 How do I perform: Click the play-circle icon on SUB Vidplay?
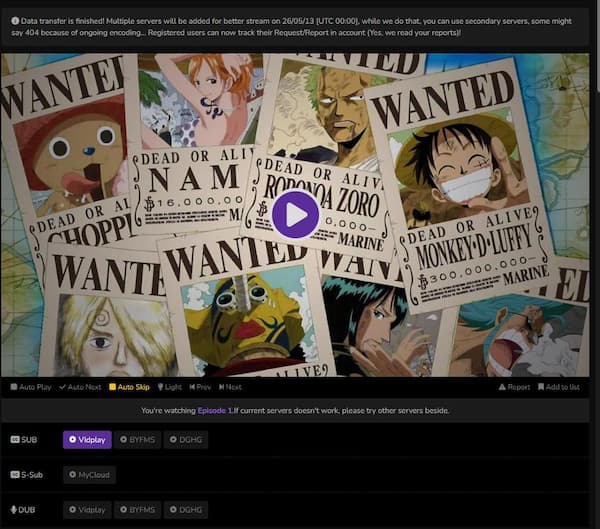(72, 439)
